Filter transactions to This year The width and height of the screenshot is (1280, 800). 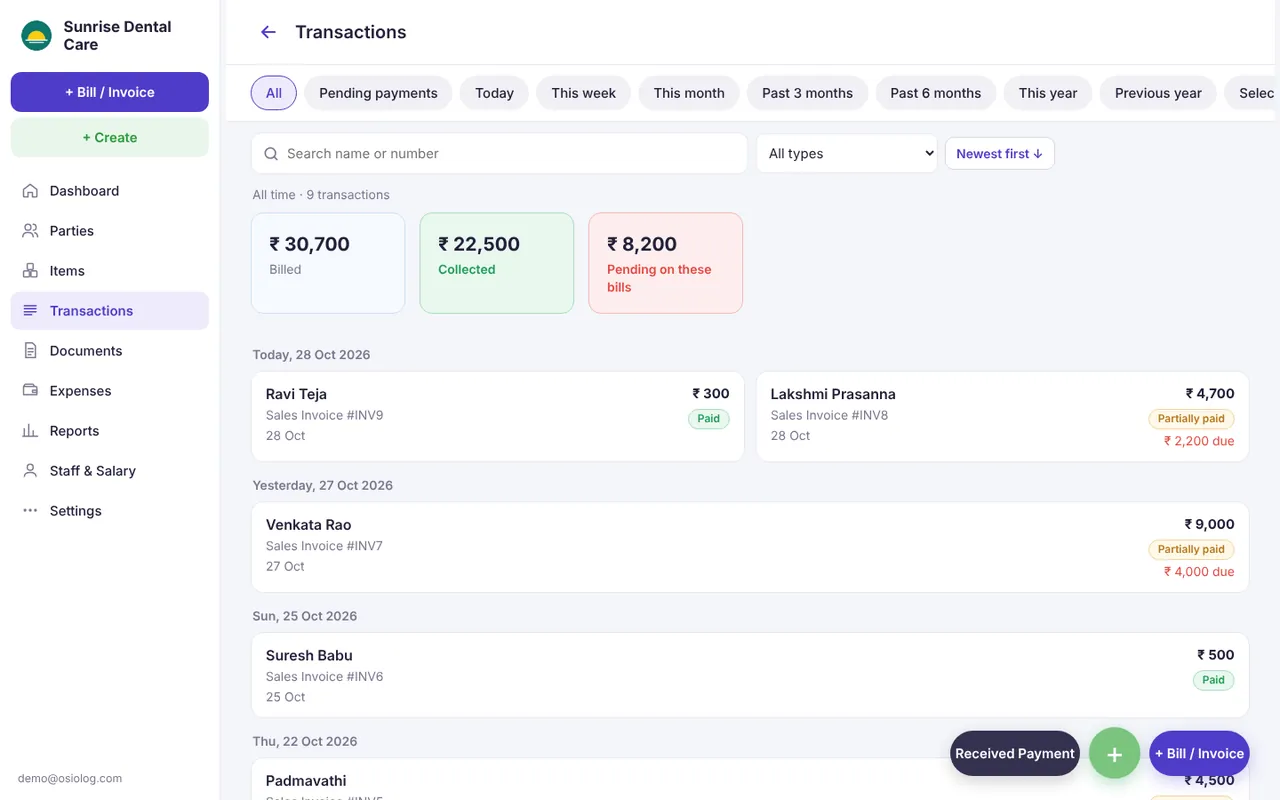[1048, 93]
